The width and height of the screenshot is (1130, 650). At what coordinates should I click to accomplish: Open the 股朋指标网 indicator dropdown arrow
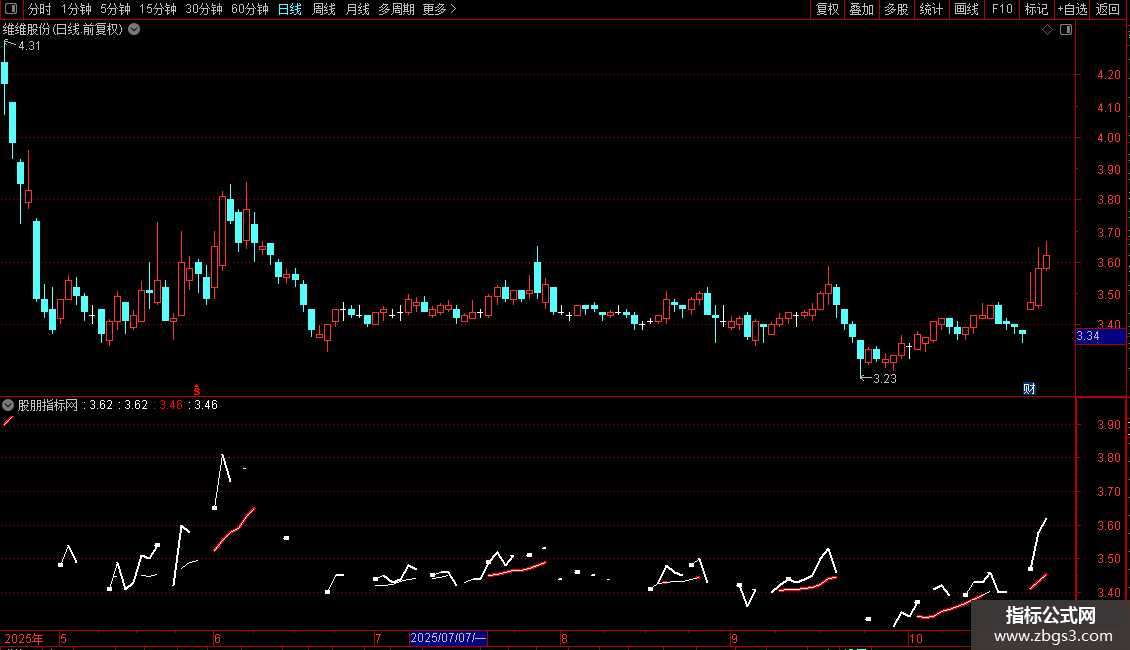[x=8, y=405]
